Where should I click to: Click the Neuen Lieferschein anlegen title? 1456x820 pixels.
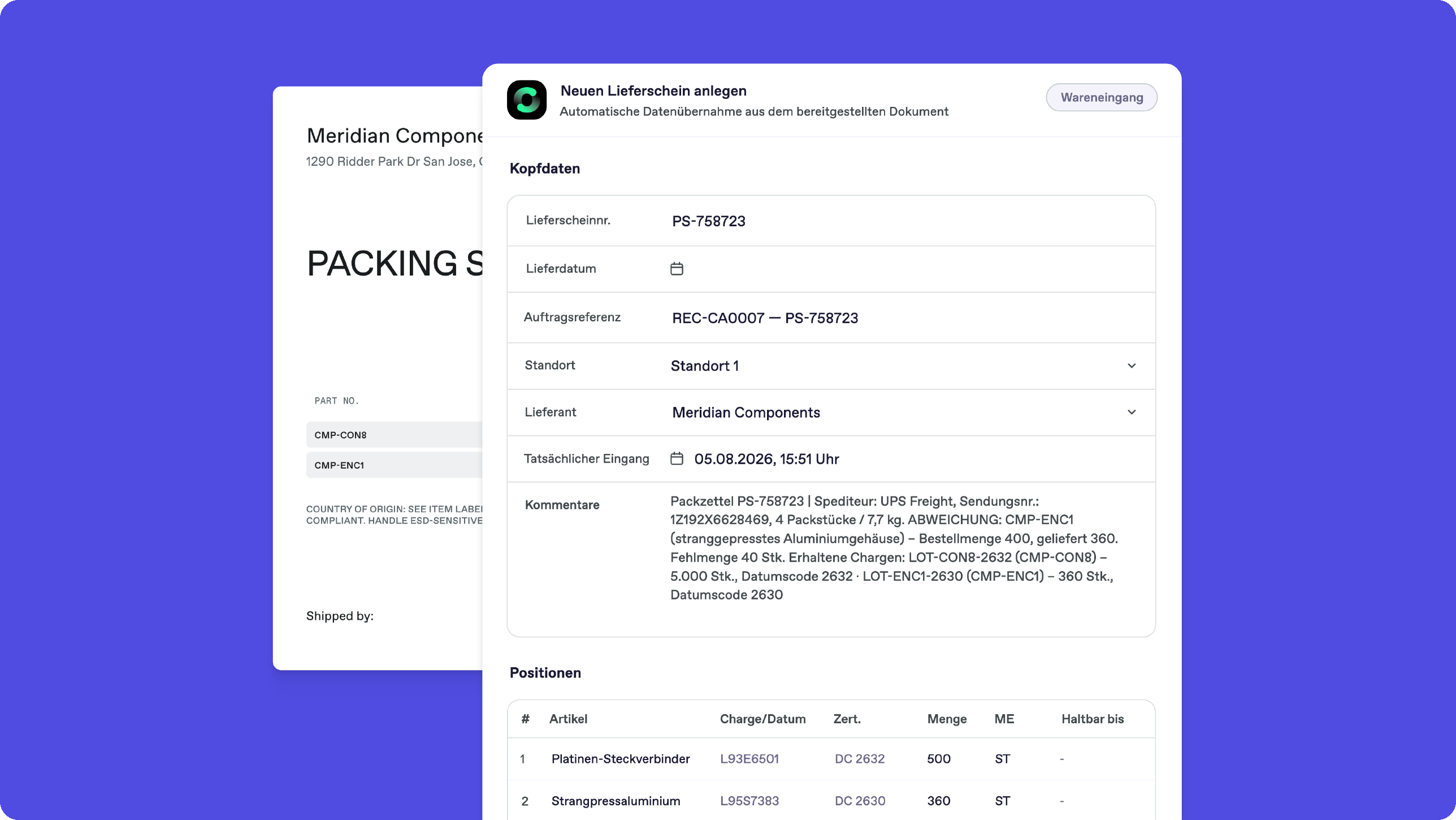click(653, 91)
